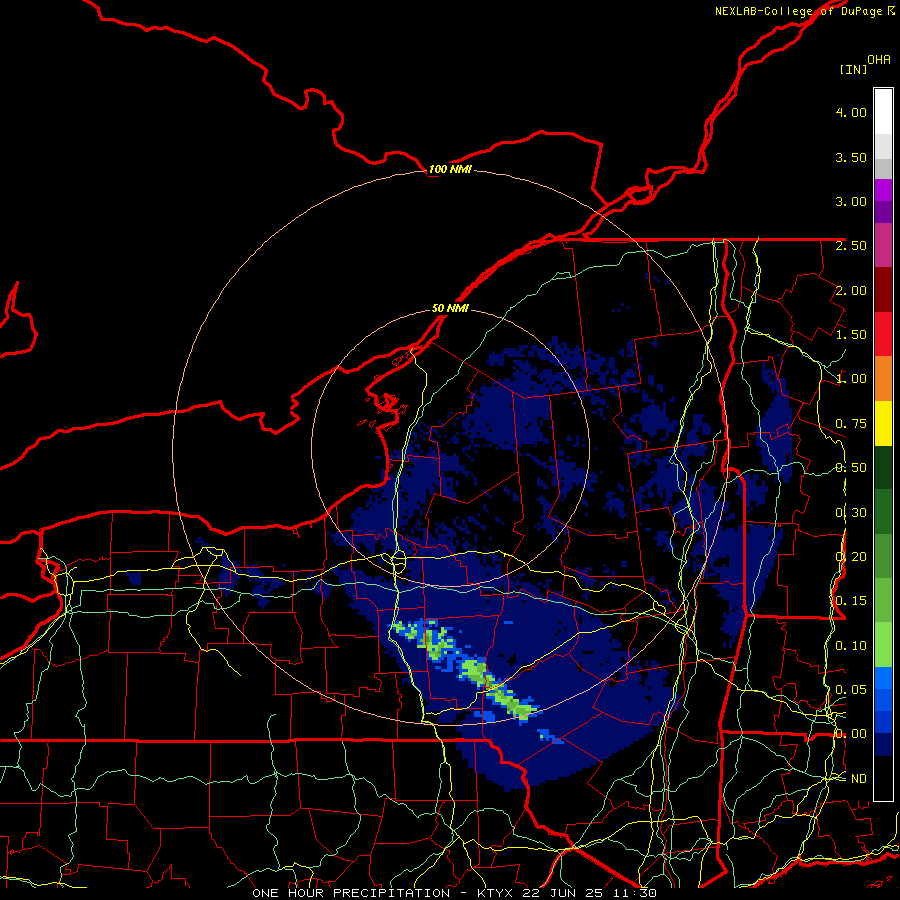Image resolution: width=900 pixels, height=900 pixels.
Task: Select the darkest green swatch beside 0.50
Action: point(883,467)
